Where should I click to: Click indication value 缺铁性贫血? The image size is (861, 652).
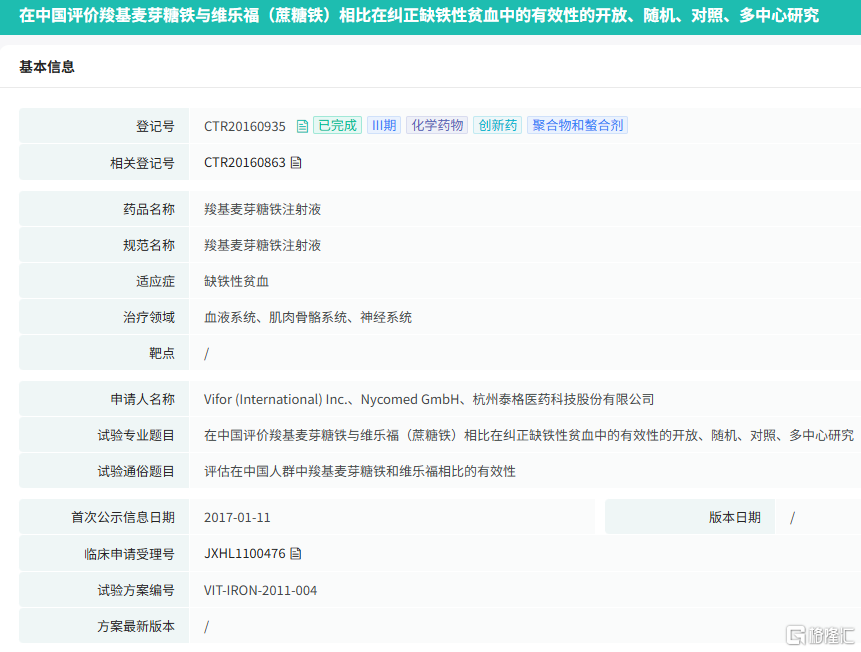(x=236, y=281)
